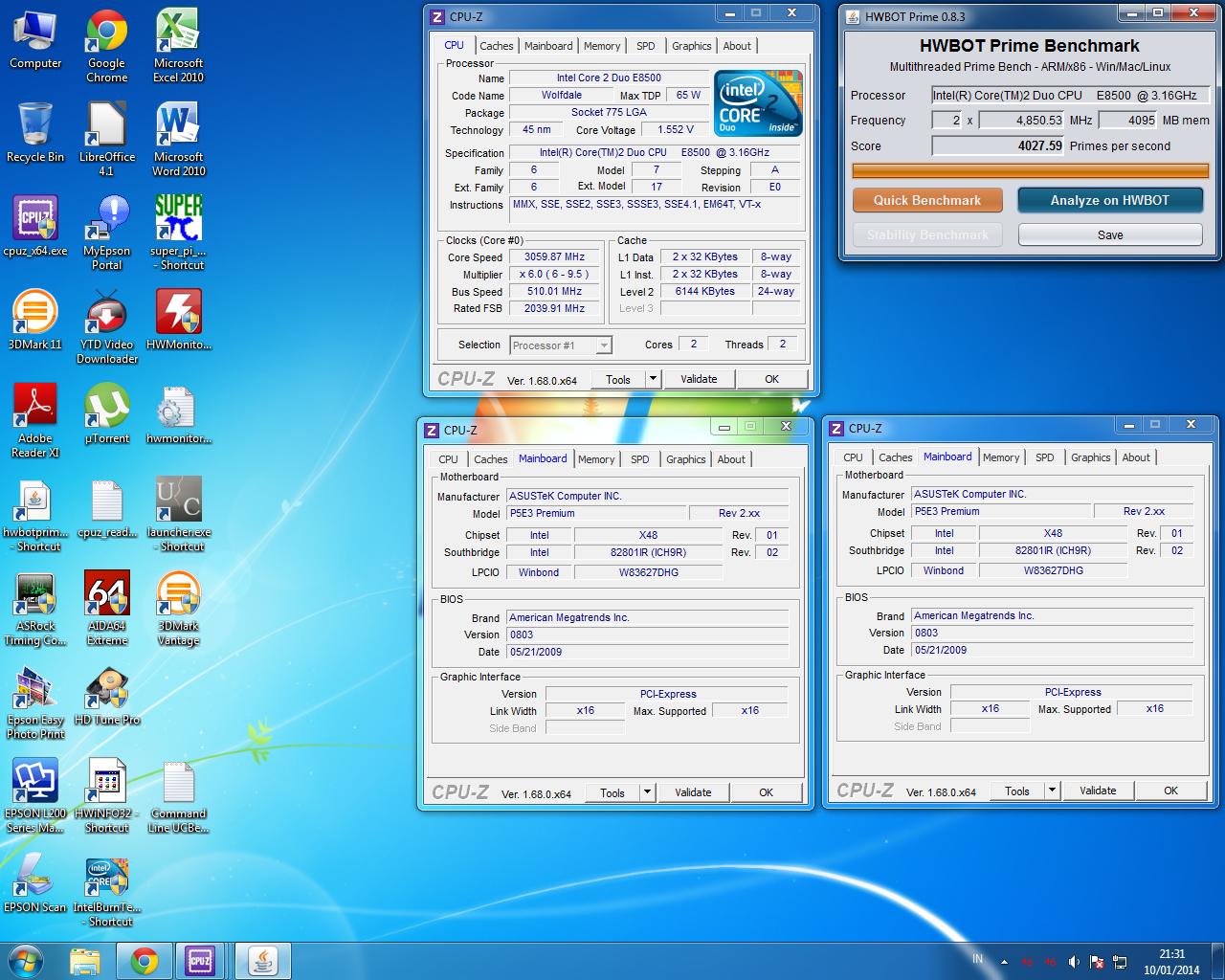This screenshot has height=980, width=1225.
Task: Open Adobe Reader XI icon
Action: (35, 421)
